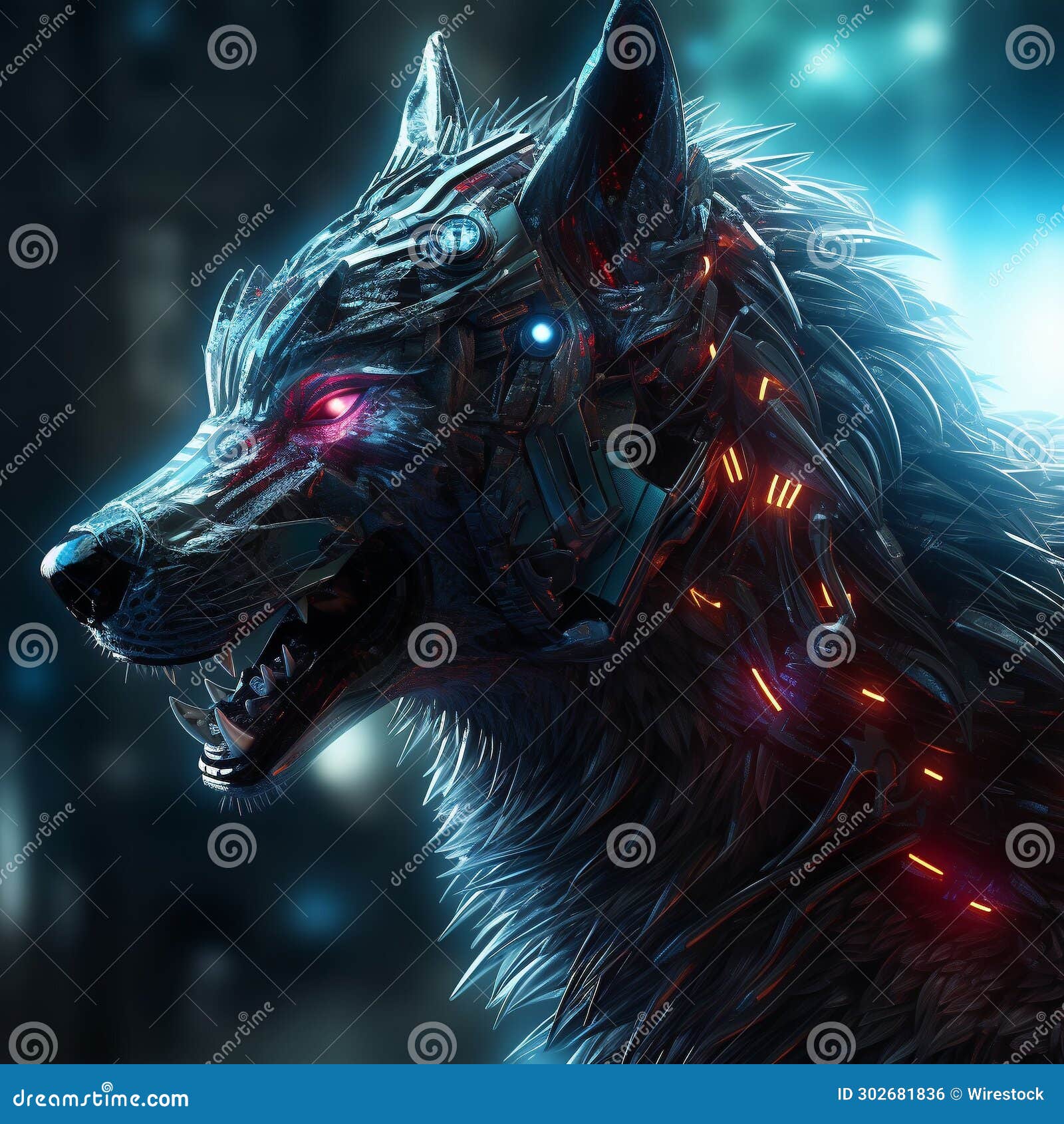Select the spiral icon in the dreamstime.com footer logo

pos(106,1087)
